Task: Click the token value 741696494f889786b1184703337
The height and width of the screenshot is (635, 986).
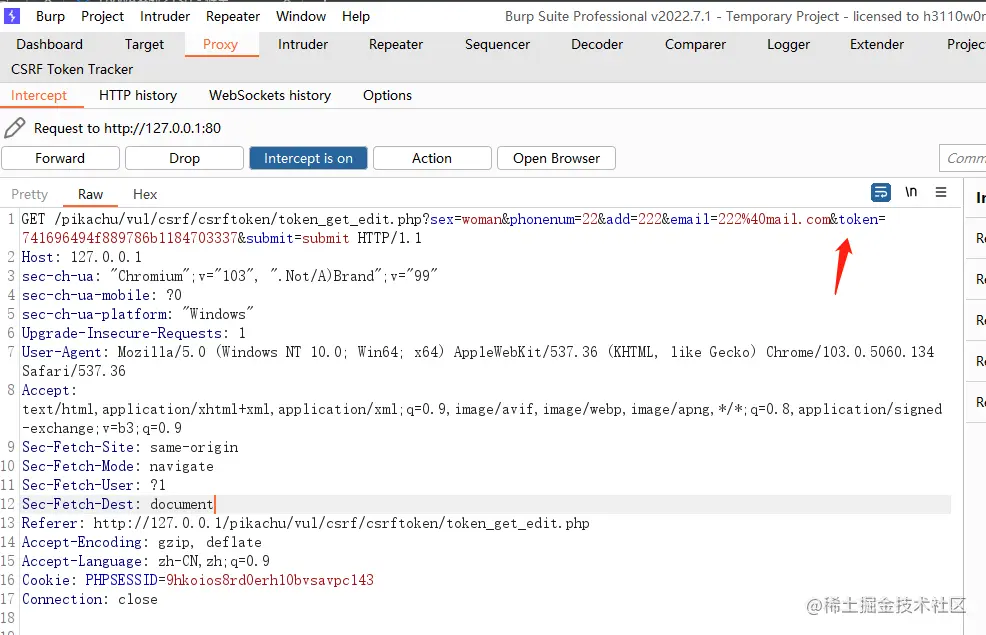Action: tap(130, 238)
